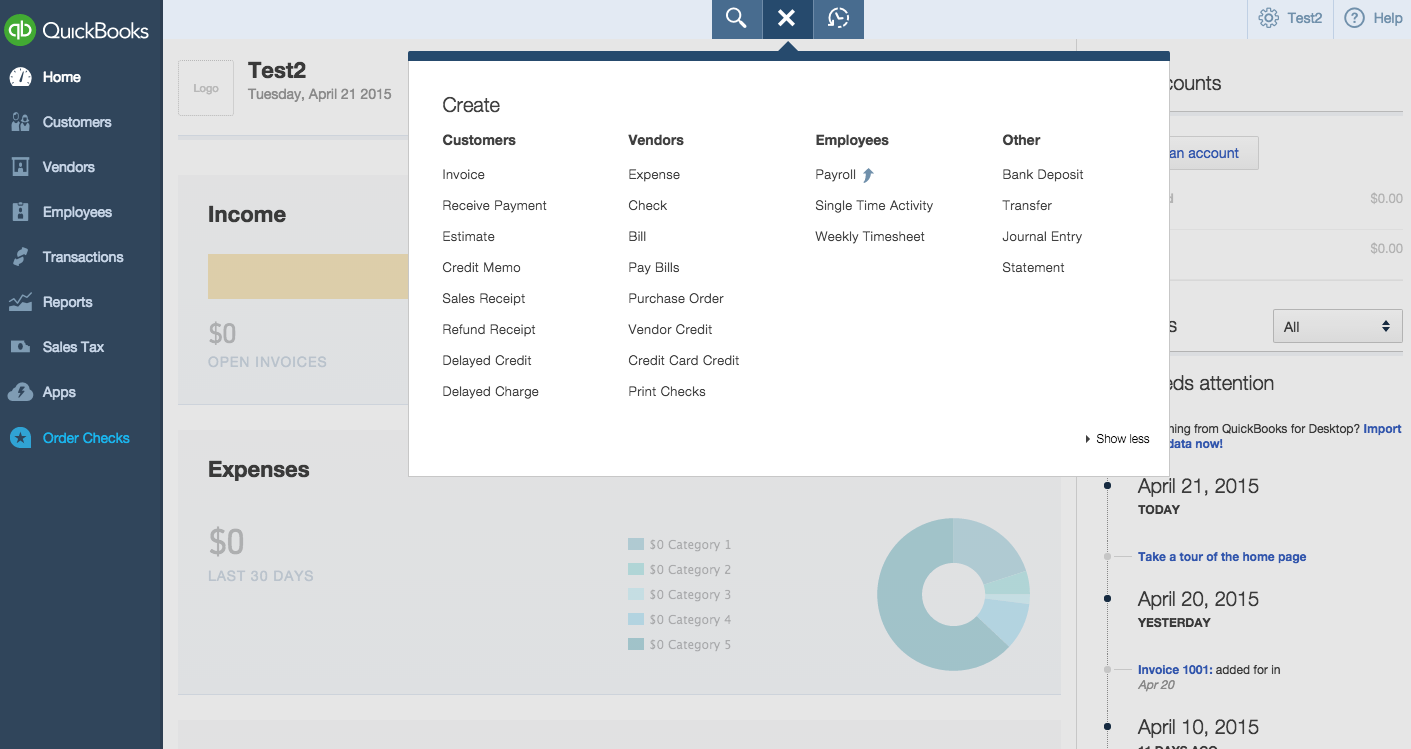Create a Purchase Order
The image size is (1411, 749).
point(676,298)
